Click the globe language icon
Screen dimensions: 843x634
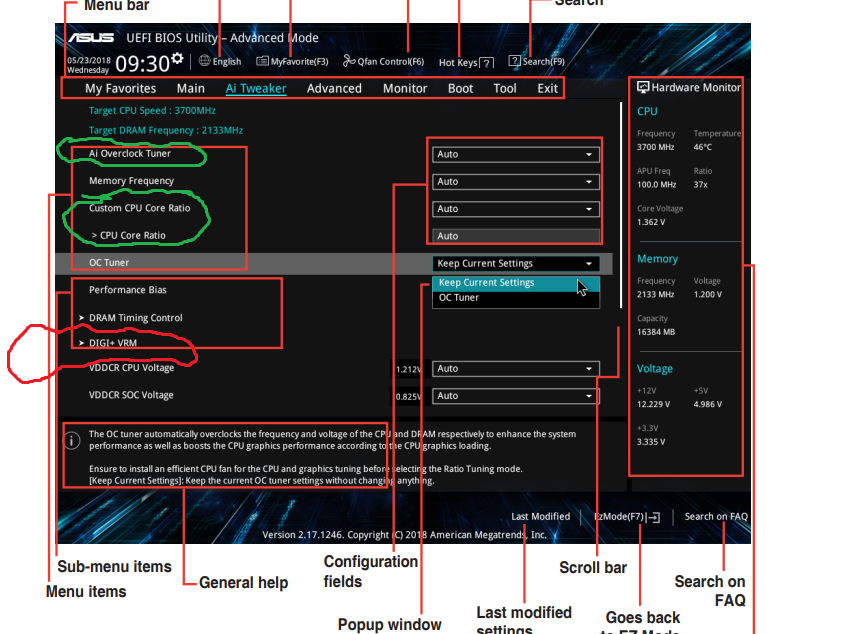click(x=204, y=61)
